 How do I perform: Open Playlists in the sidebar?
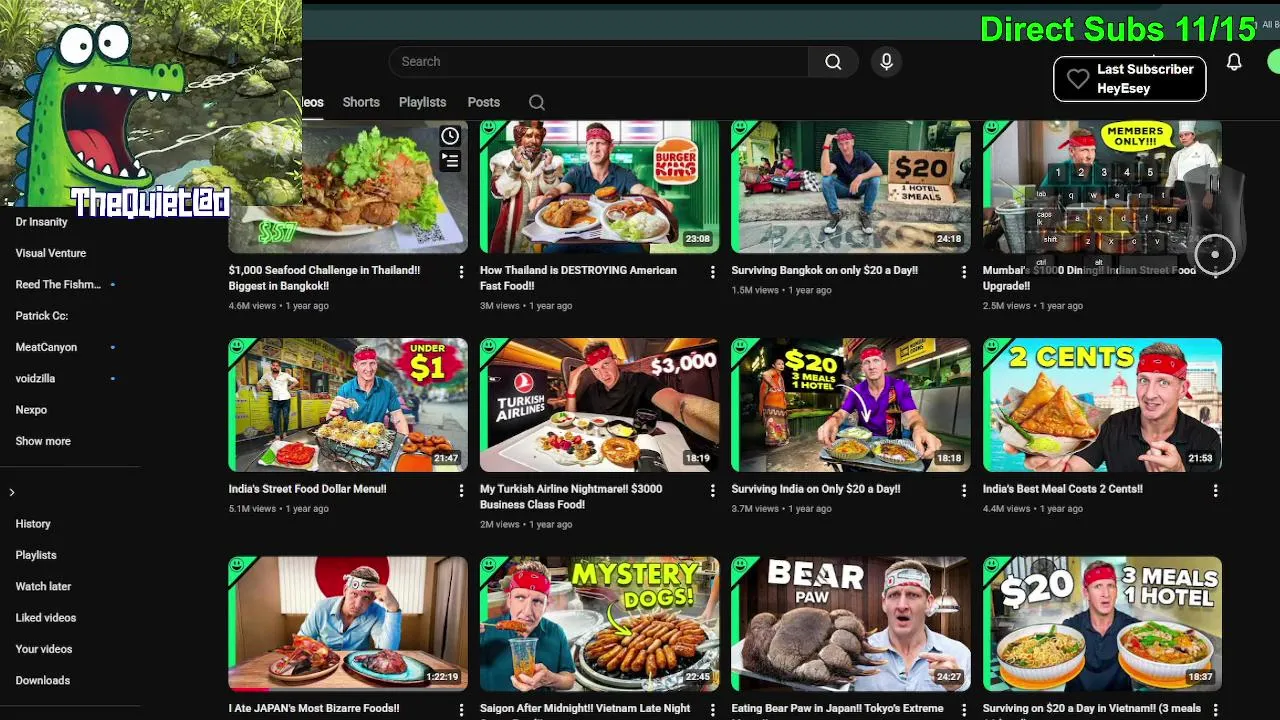pos(36,555)
